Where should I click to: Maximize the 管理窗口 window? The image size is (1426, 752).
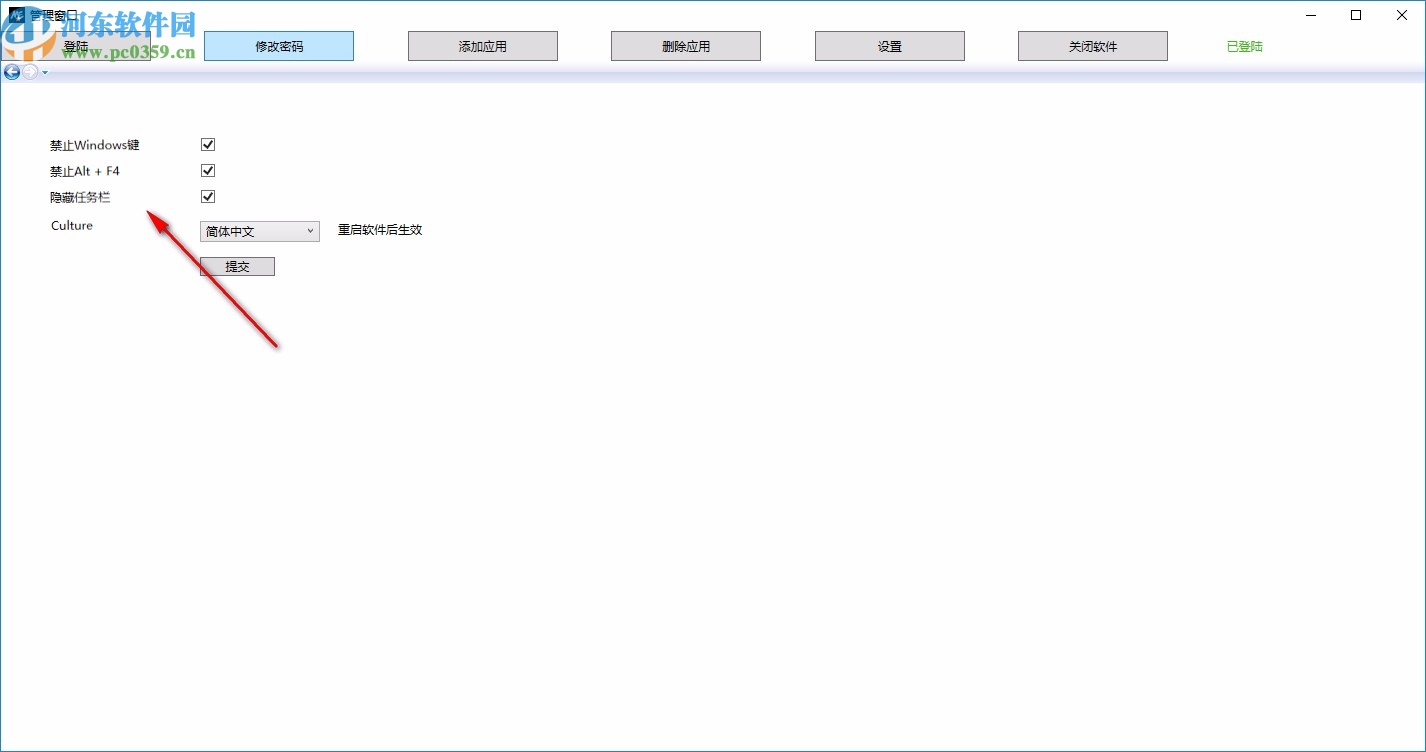(x=1356, y=15)
